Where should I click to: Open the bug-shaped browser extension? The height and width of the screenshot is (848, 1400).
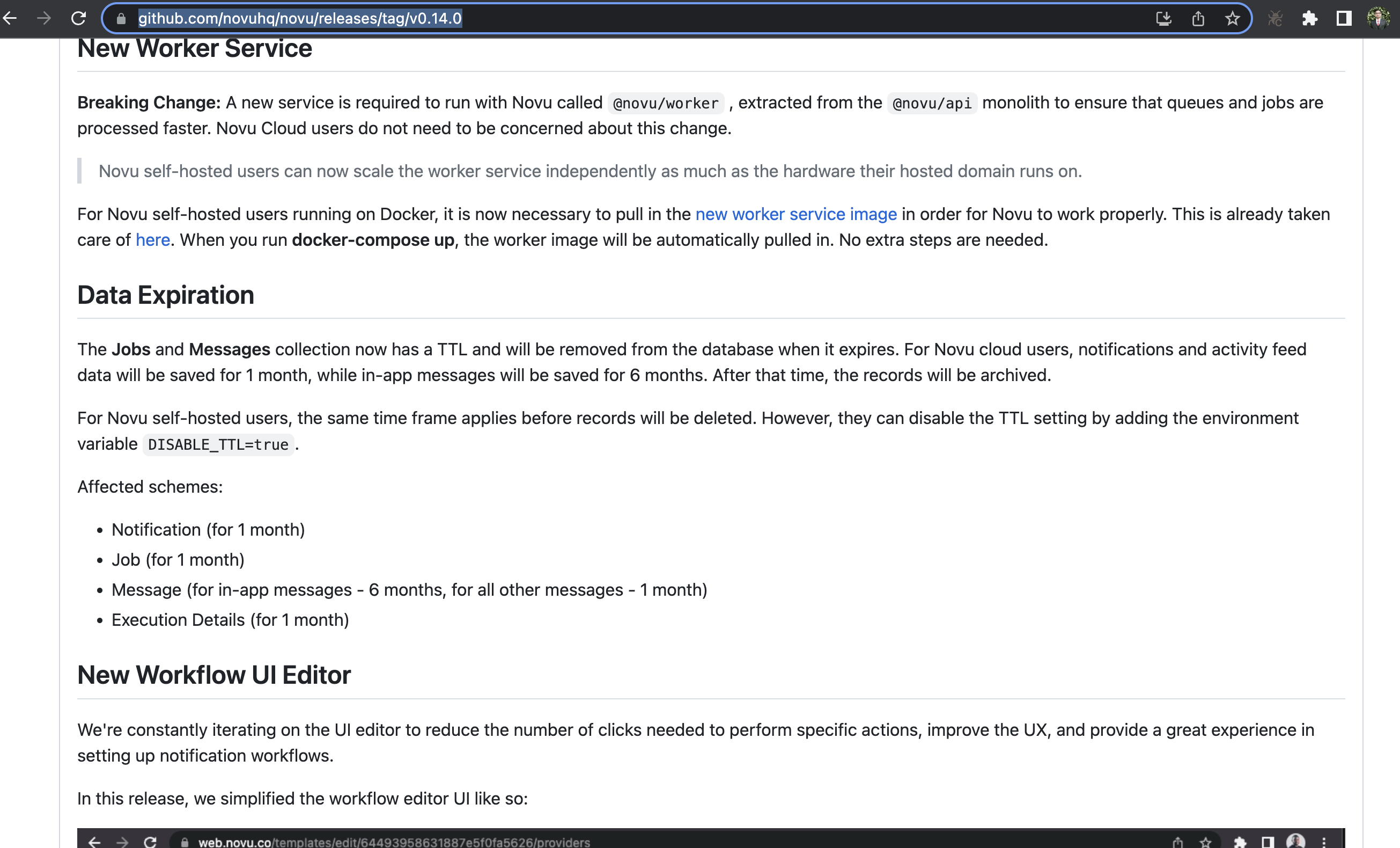(x=1274, y=18)
